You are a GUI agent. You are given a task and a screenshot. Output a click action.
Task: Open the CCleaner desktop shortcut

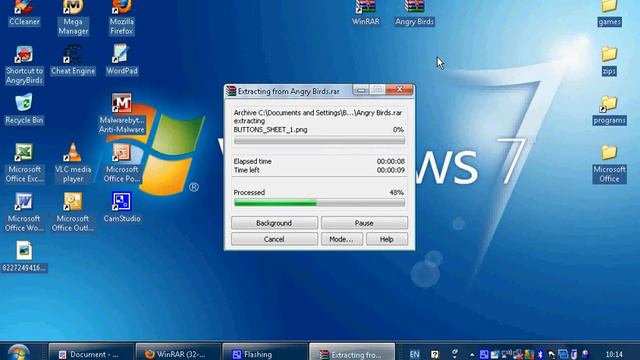point(24,13)
